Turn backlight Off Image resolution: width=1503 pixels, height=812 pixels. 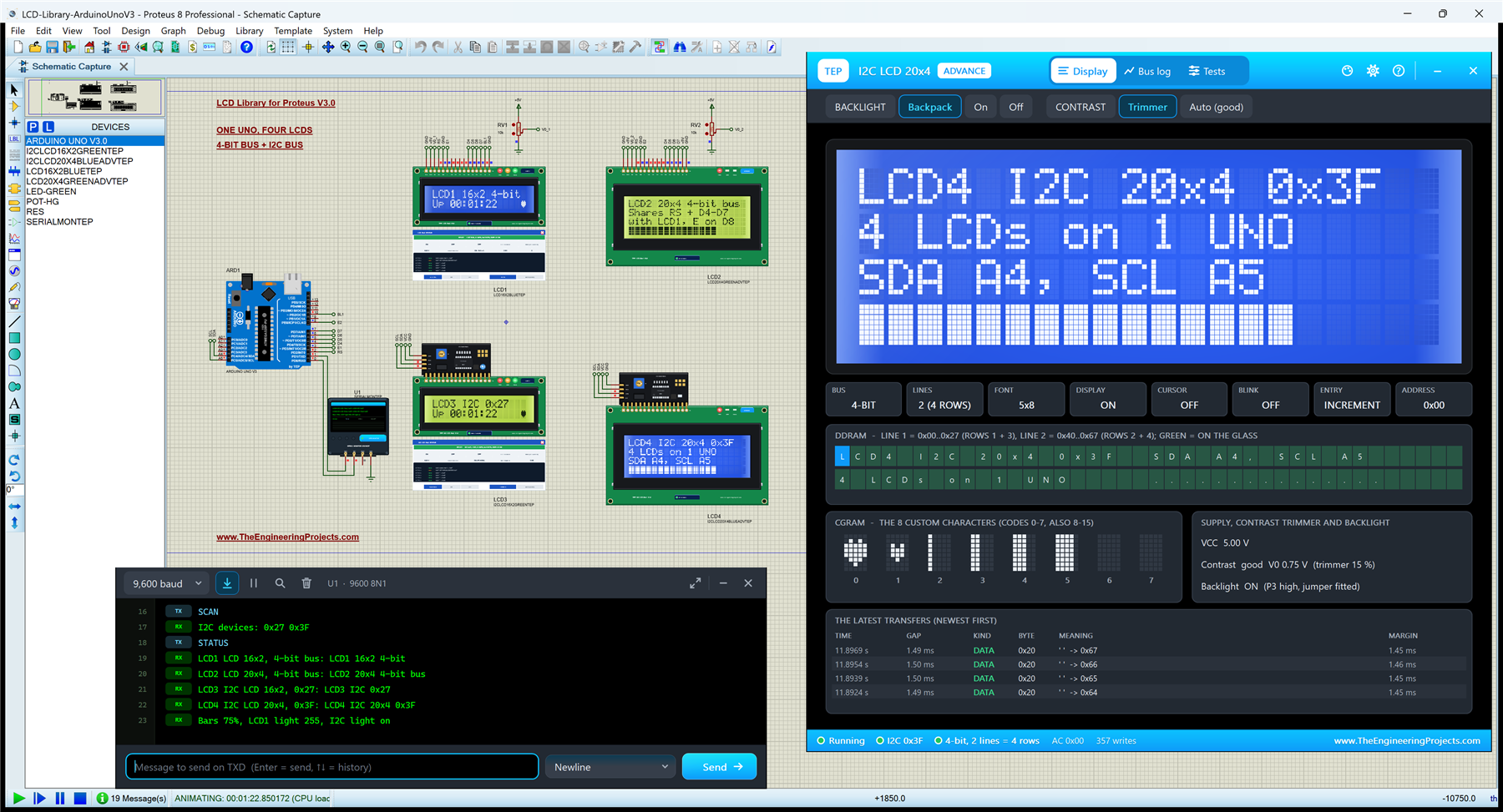tap(1016, 107)
